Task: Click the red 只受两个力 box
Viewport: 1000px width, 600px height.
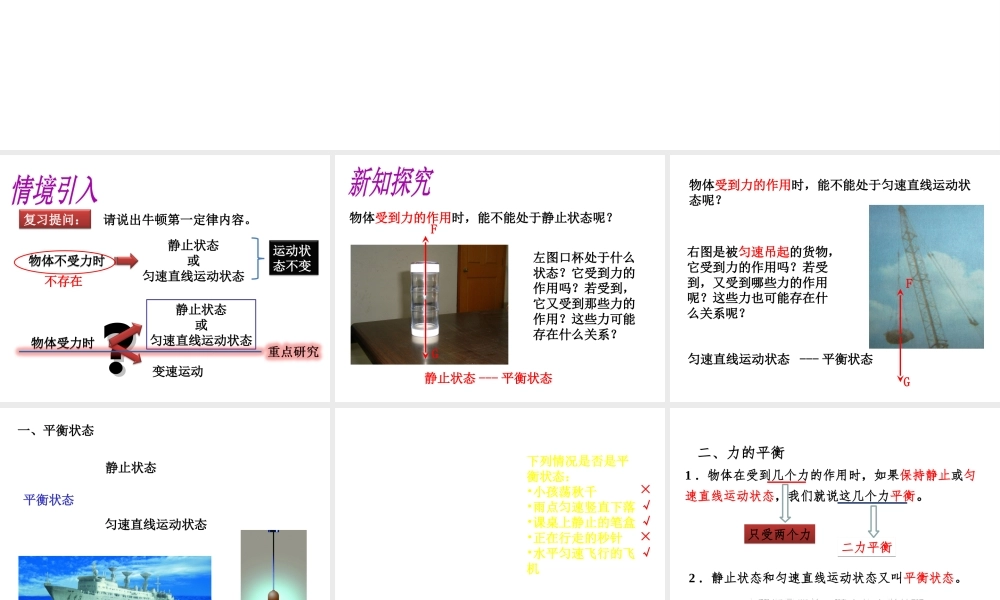Action: (779, 534)
